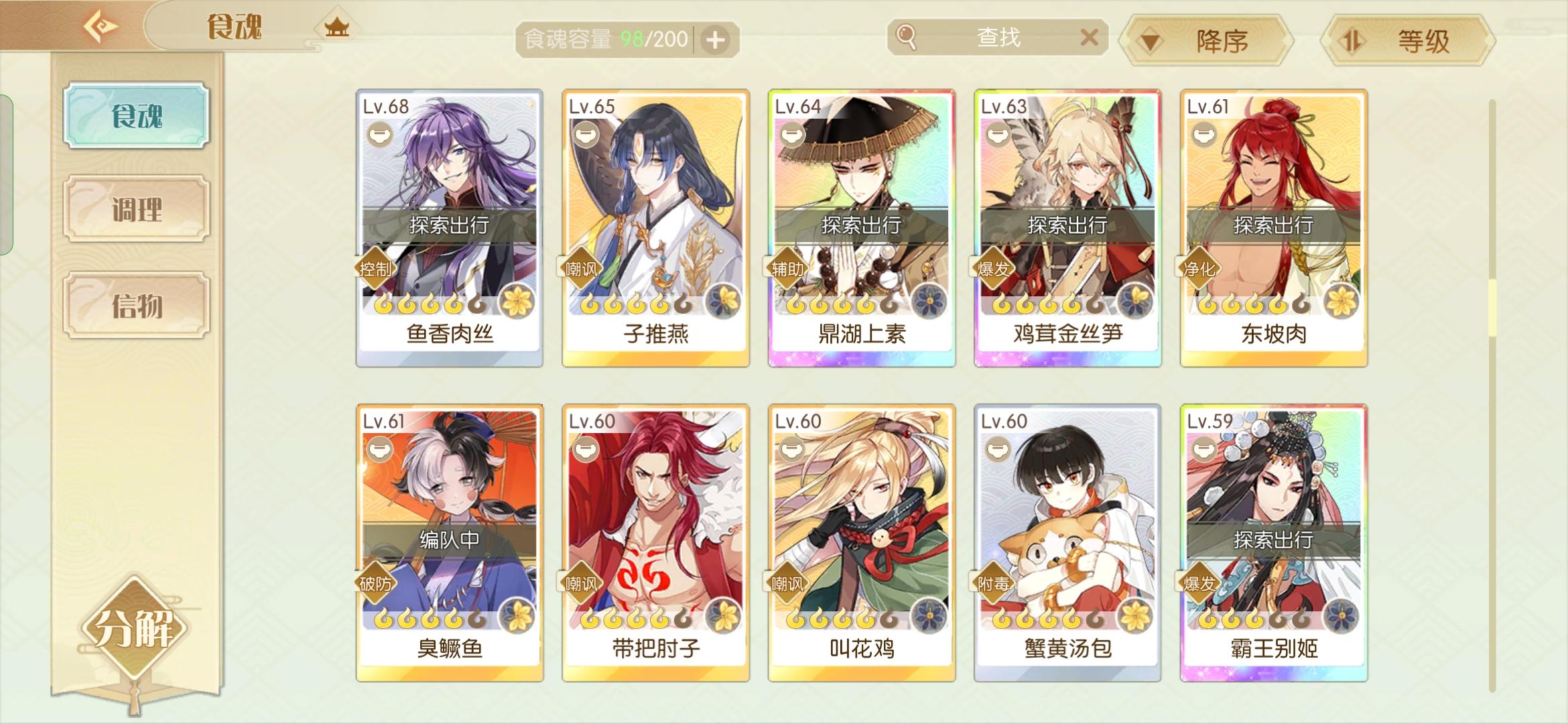The width and height of the screenshot is (1568, 724).
Task: Click the 附毒 badge on 蟹黄汤包
Action: click(993, 584)
